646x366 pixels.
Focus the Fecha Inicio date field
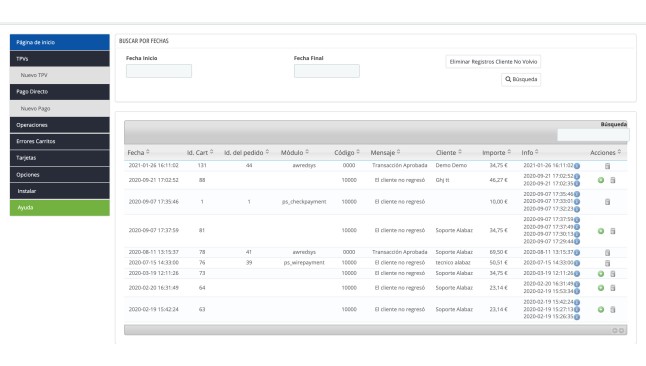[x=159, y=71]
